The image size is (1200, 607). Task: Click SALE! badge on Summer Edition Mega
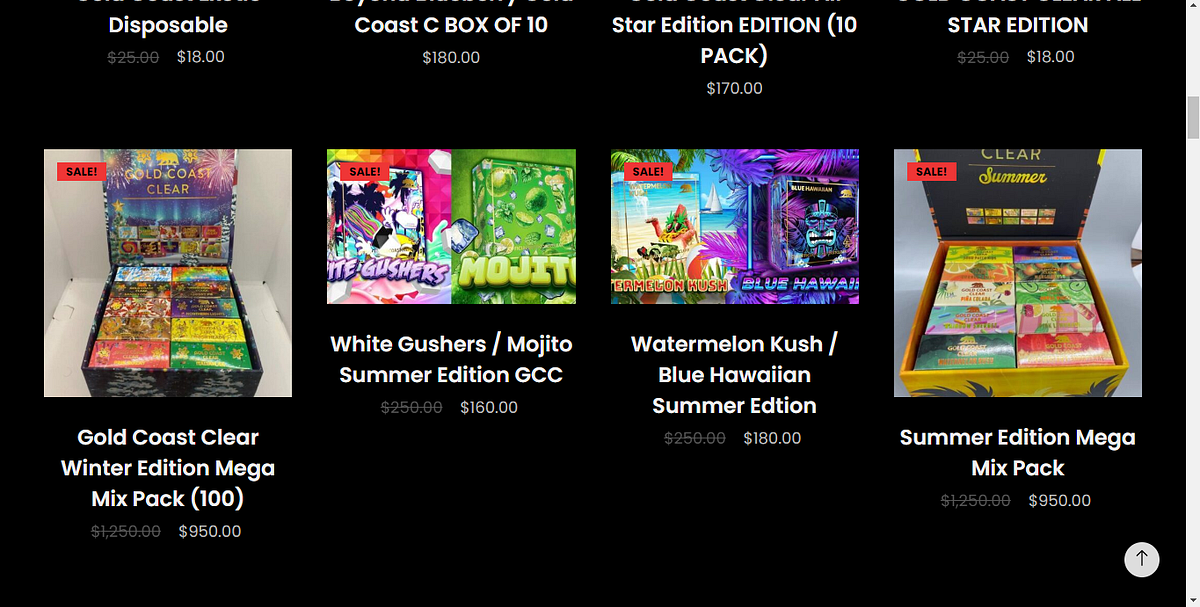click(931, 171)
